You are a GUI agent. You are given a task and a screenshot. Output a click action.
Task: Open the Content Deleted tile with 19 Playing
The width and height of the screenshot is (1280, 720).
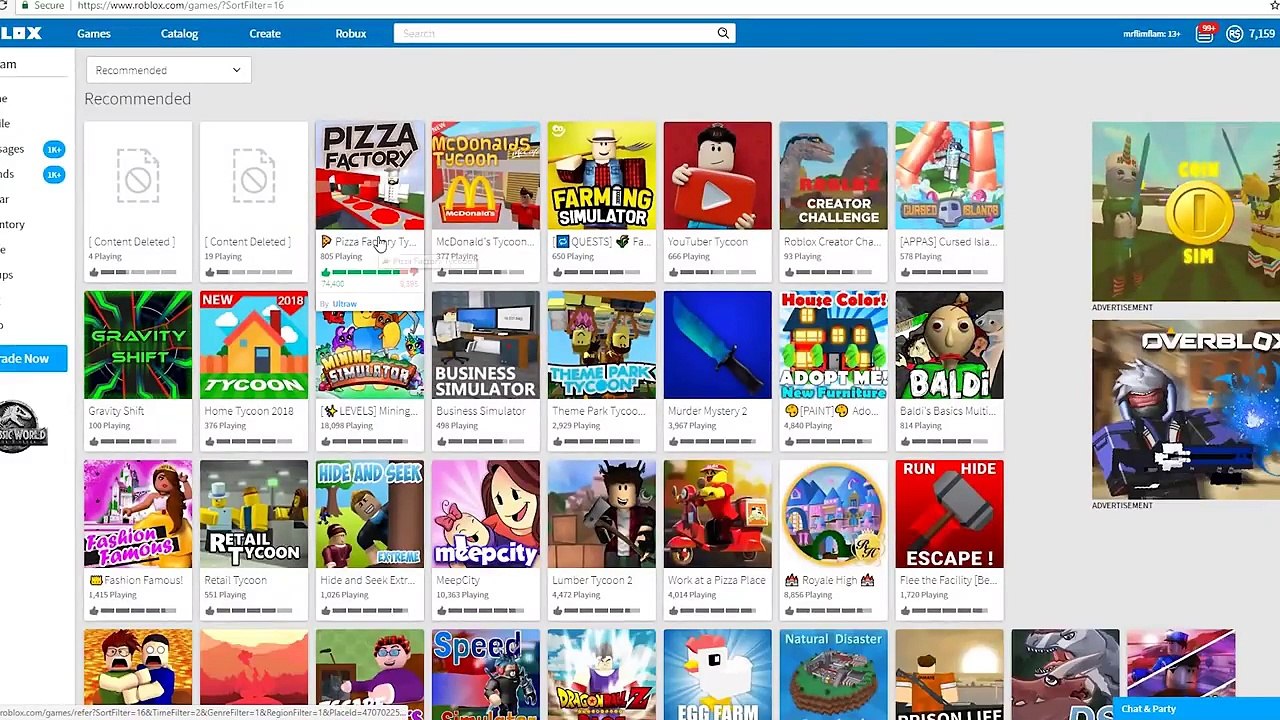254,200
